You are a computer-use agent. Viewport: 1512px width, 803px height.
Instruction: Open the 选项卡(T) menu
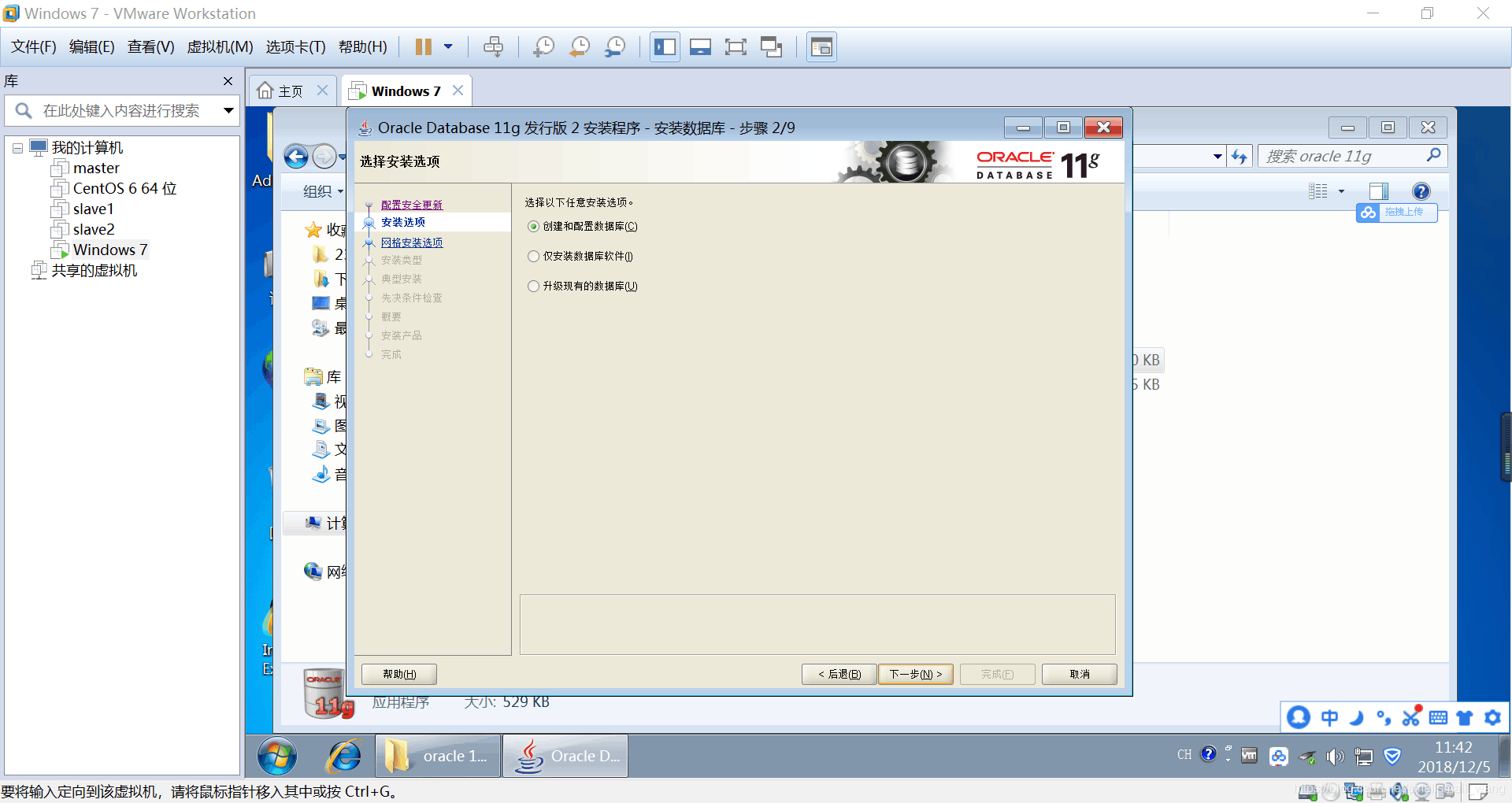[x=295, y=47]
